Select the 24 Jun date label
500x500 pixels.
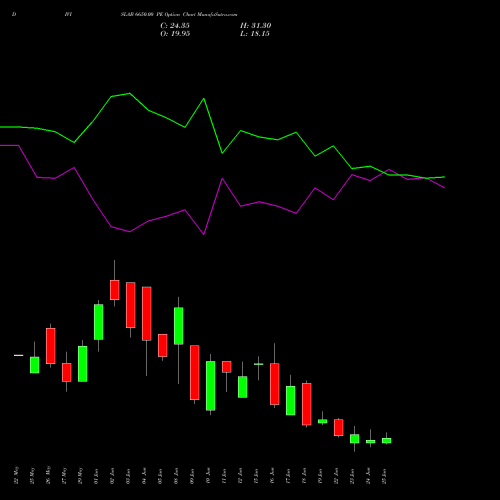(368, 476)
